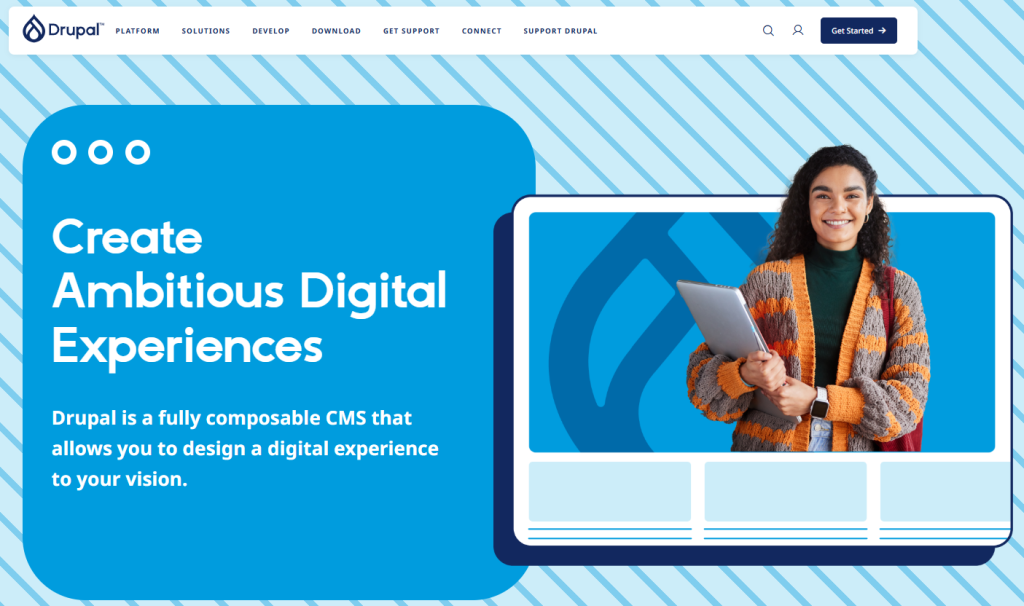1024x606 pixels.
Task: Expand the Solutions menu
Action: (206, 31)
